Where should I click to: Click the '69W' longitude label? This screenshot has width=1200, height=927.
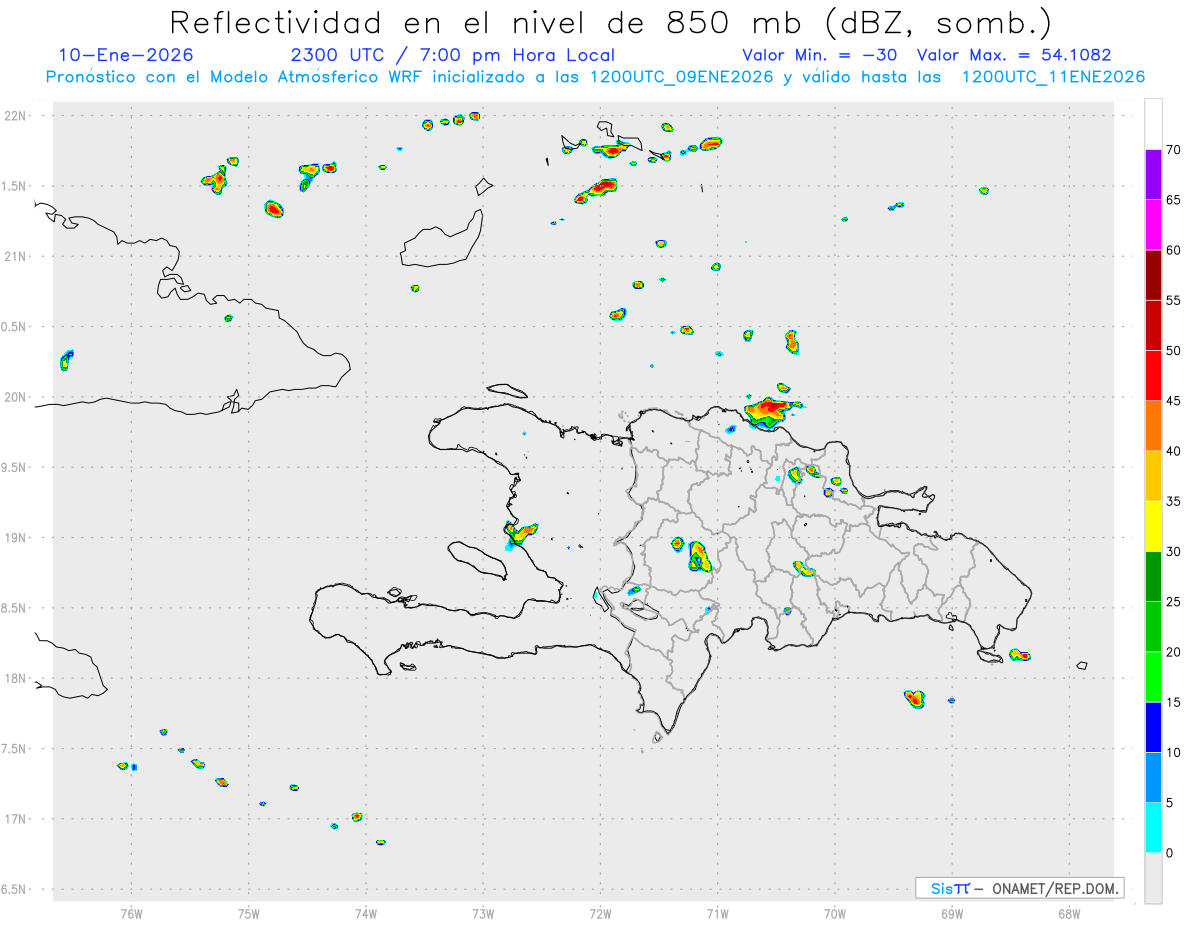(952, 914)
